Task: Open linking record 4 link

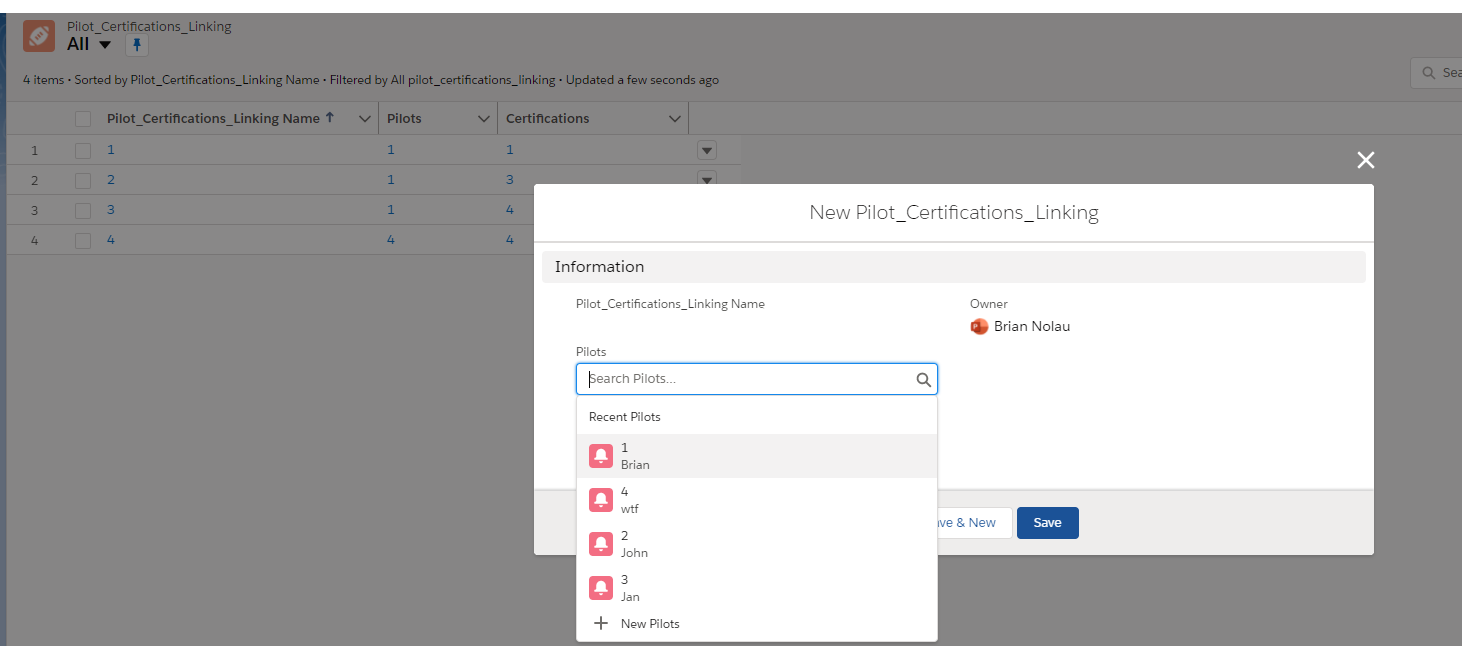Action: coord(111,240)
